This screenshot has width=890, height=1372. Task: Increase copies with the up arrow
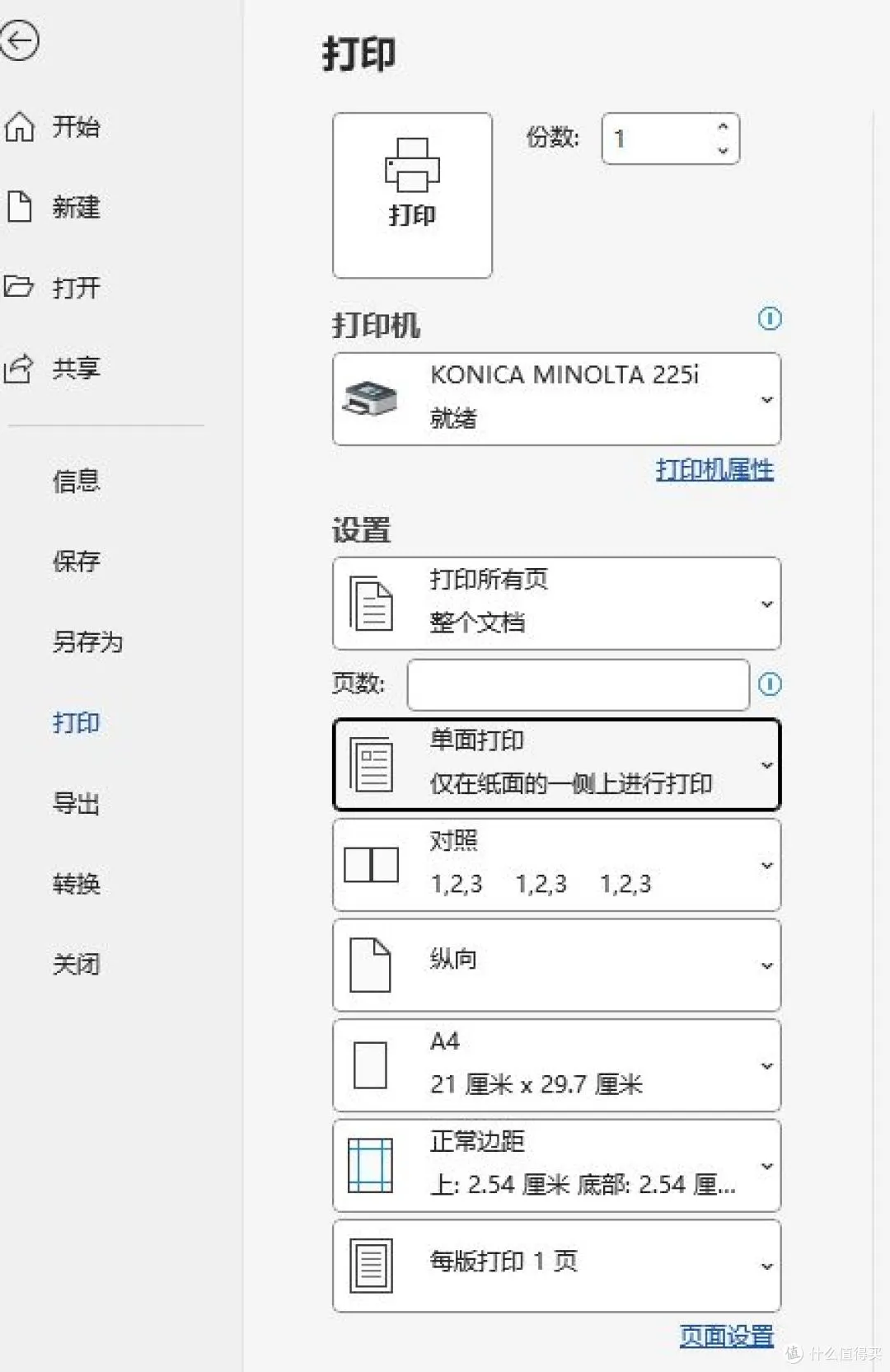pyautogui.click(x=723, y=127)
